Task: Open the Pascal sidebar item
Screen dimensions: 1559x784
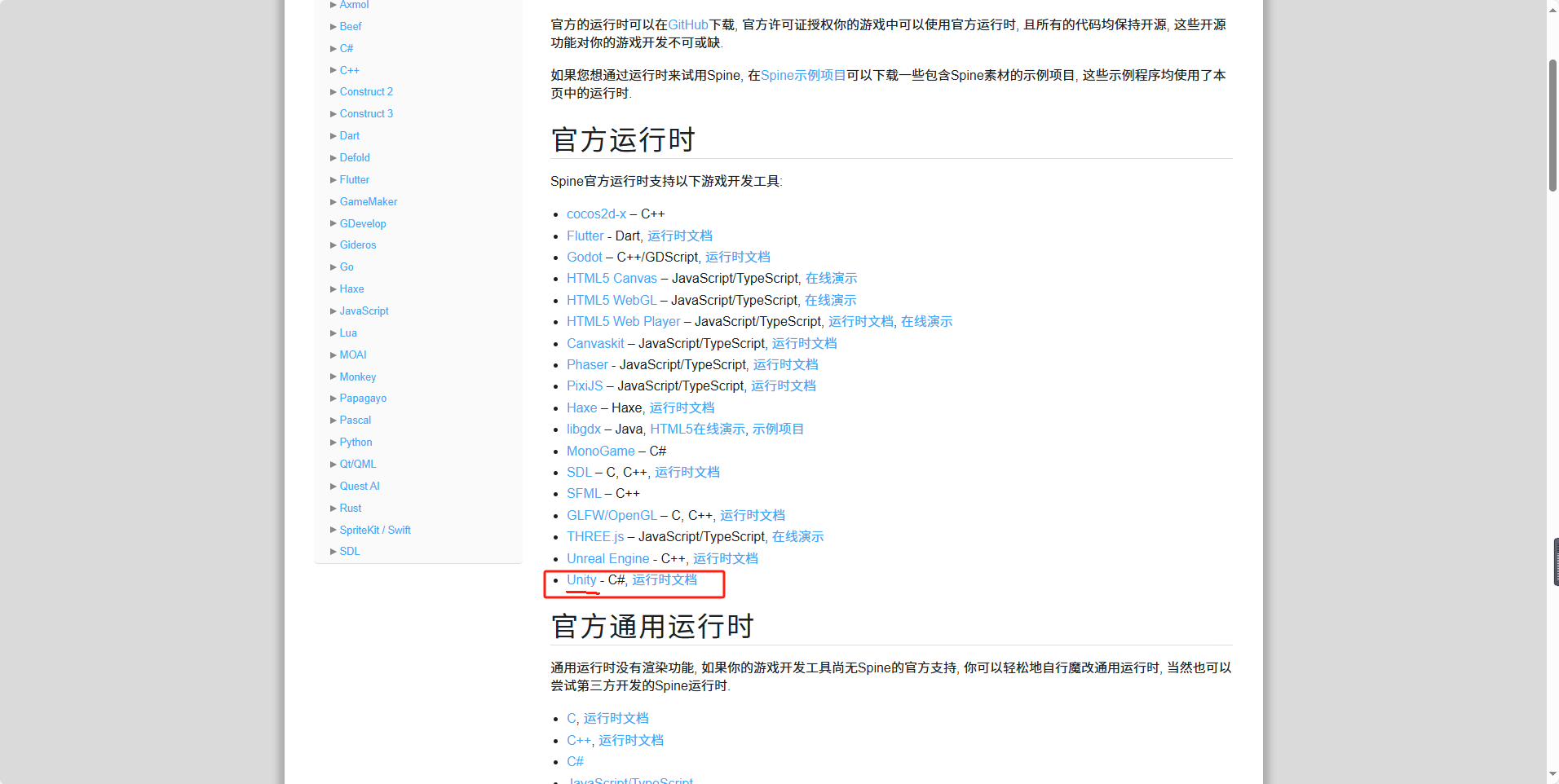Action: coord(356,420)
